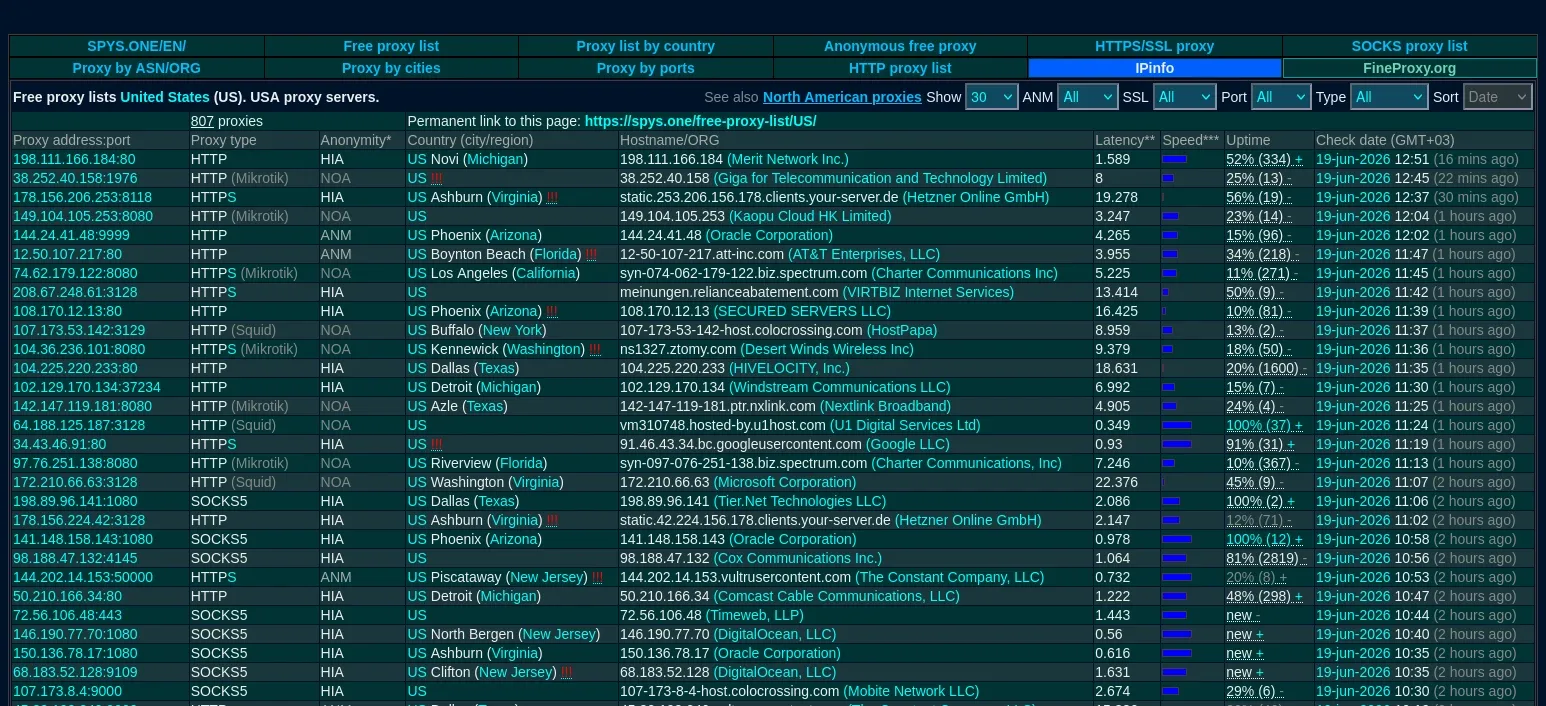The width and height of the screenshot is (1546, 706).
Task: Click the US link in 72.56.106.48 row
Action: [x=417, y=615]
